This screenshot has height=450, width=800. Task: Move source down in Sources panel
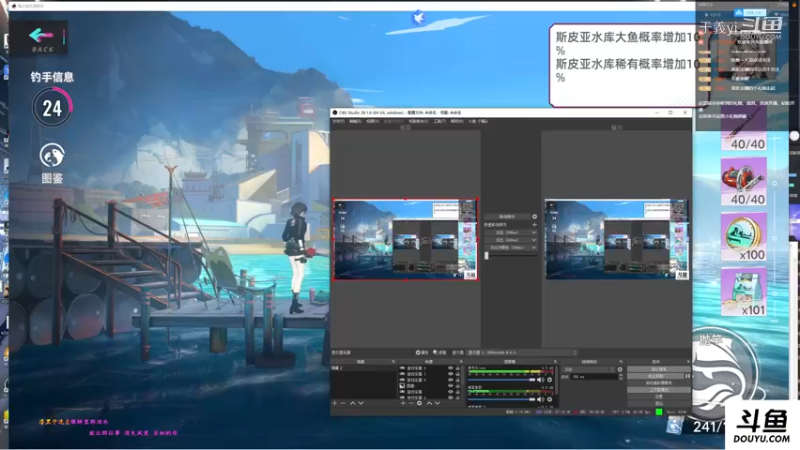(x=437, y=403)
